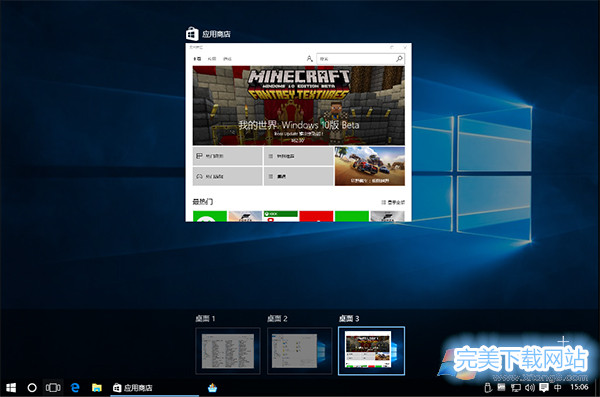Image resolution: width=600 pixels, height=397 pixels.
Task: Open the Windows Start menu
Action: click(x=11, y=388)
